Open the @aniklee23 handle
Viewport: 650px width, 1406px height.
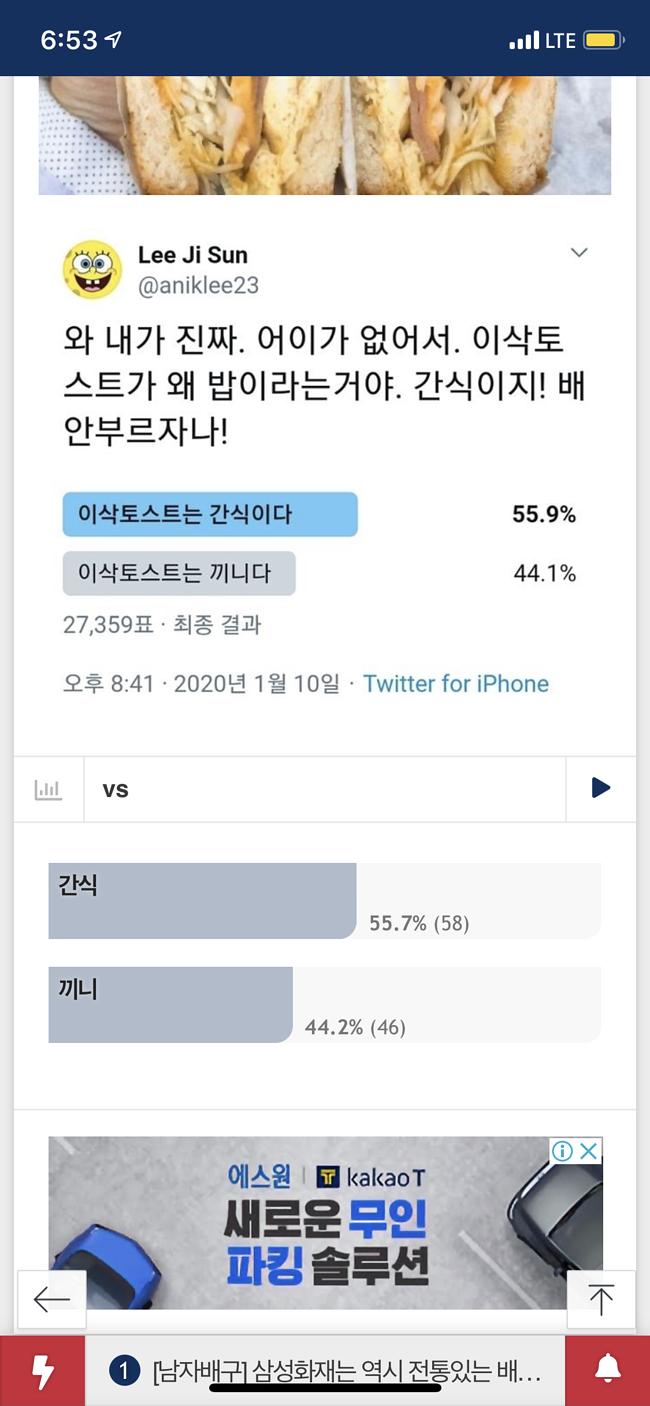[198, 285]
